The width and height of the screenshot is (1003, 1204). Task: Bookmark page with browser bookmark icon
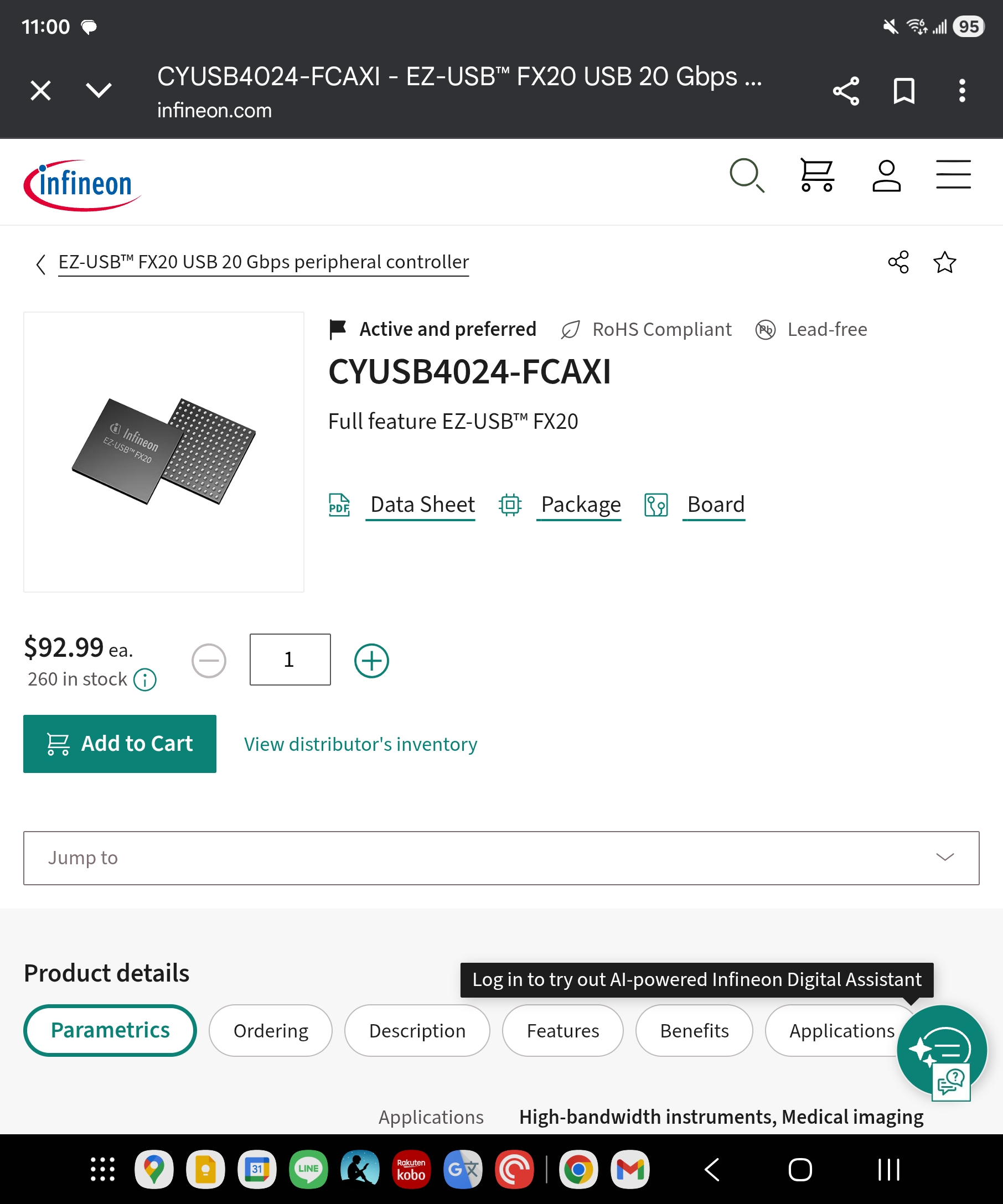[x=904, y=91]
